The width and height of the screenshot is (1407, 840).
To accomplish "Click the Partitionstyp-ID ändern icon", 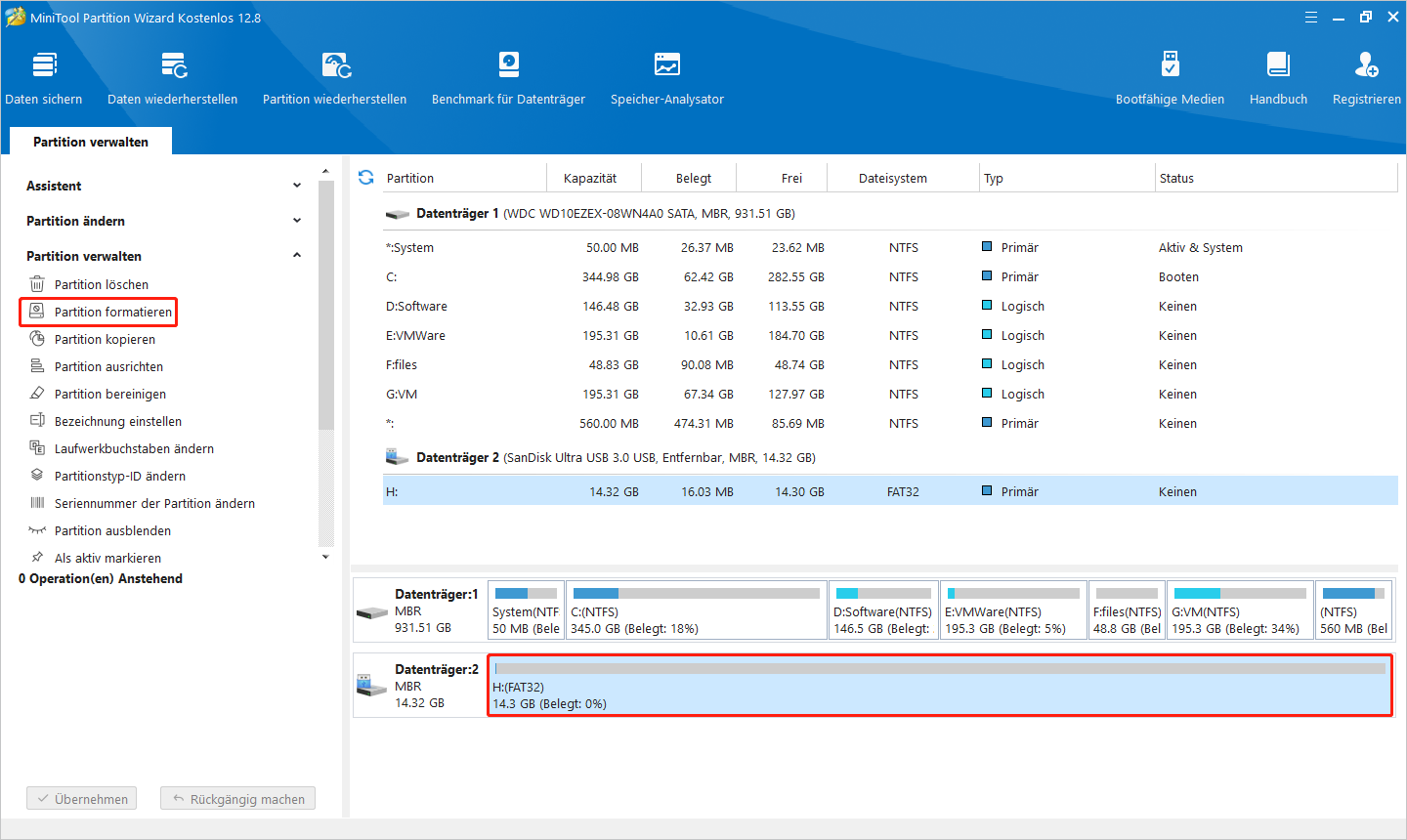I will [37, 476].
